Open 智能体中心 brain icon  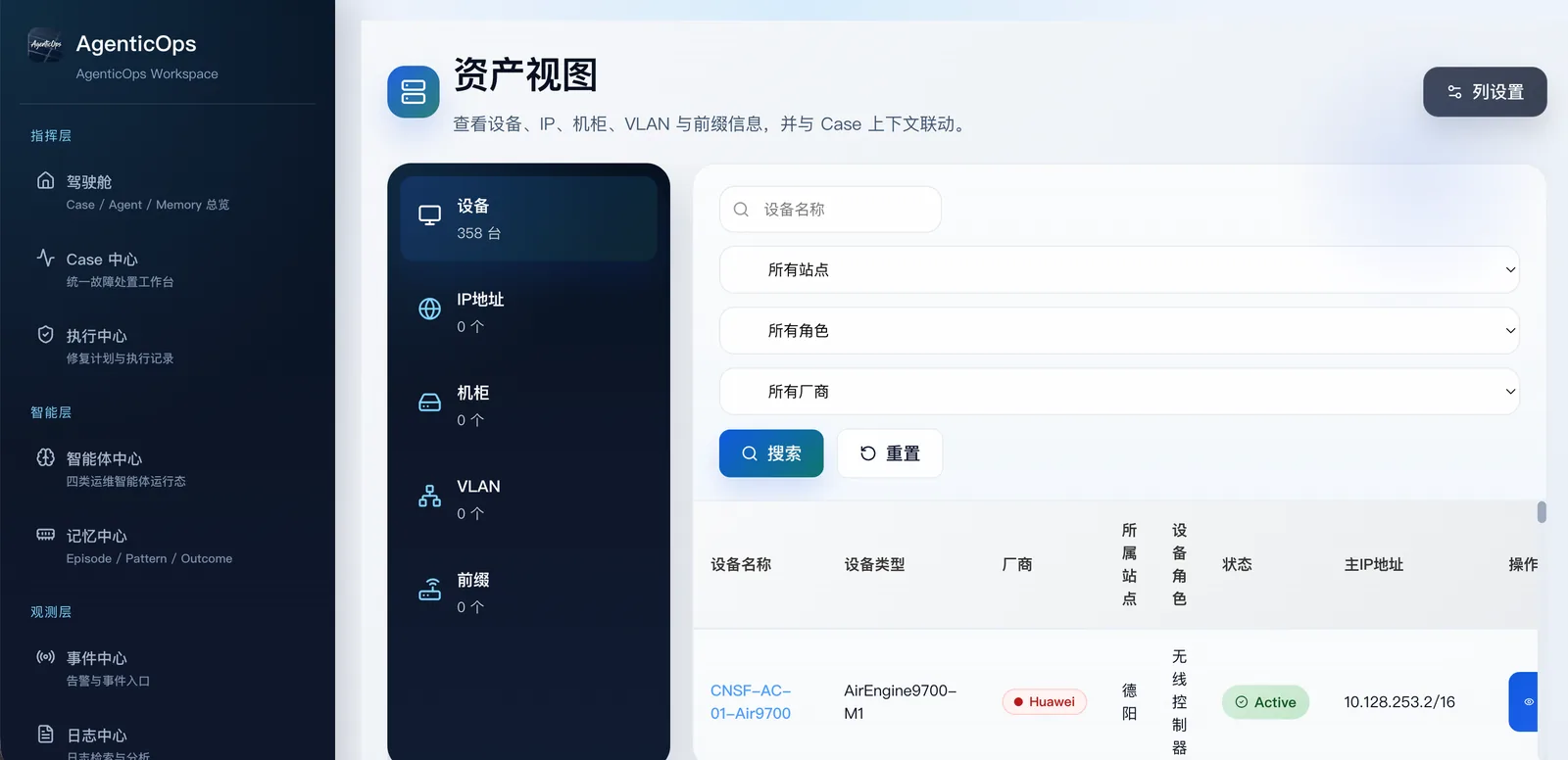45,457
